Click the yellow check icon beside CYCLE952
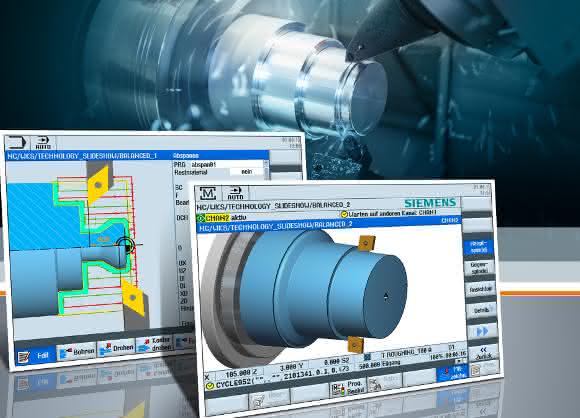 [x=210, y=386]
